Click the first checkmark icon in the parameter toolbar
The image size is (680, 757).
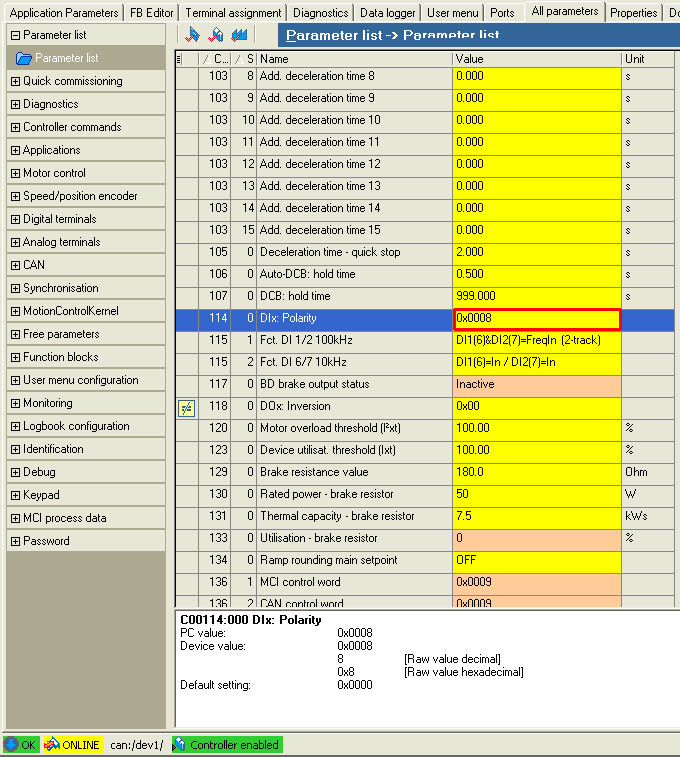point(193,35)
